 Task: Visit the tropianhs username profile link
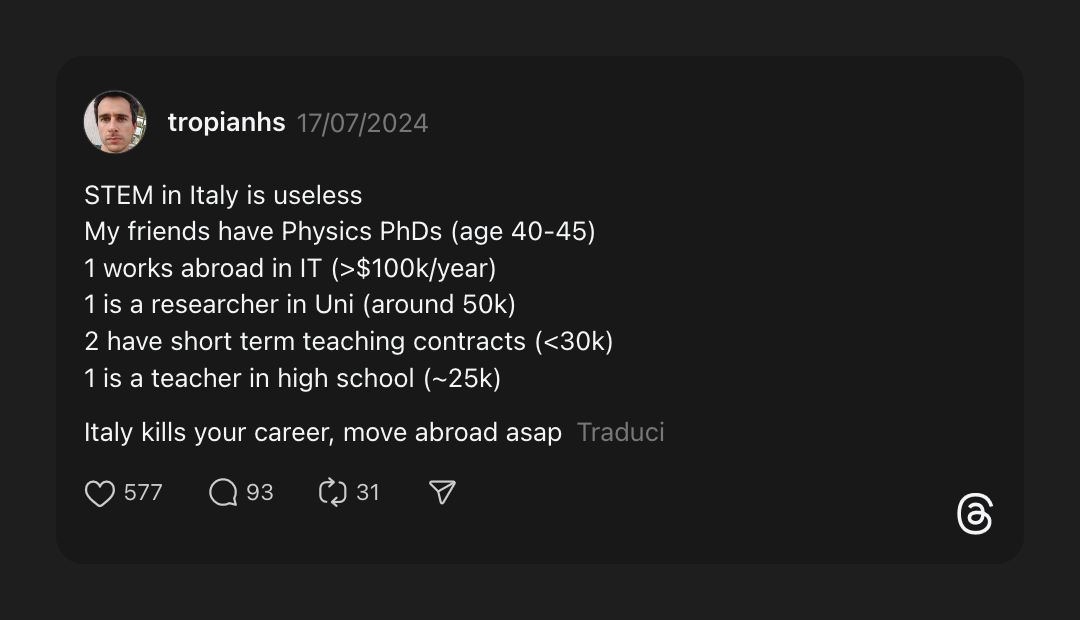click(x=226, y=123)
